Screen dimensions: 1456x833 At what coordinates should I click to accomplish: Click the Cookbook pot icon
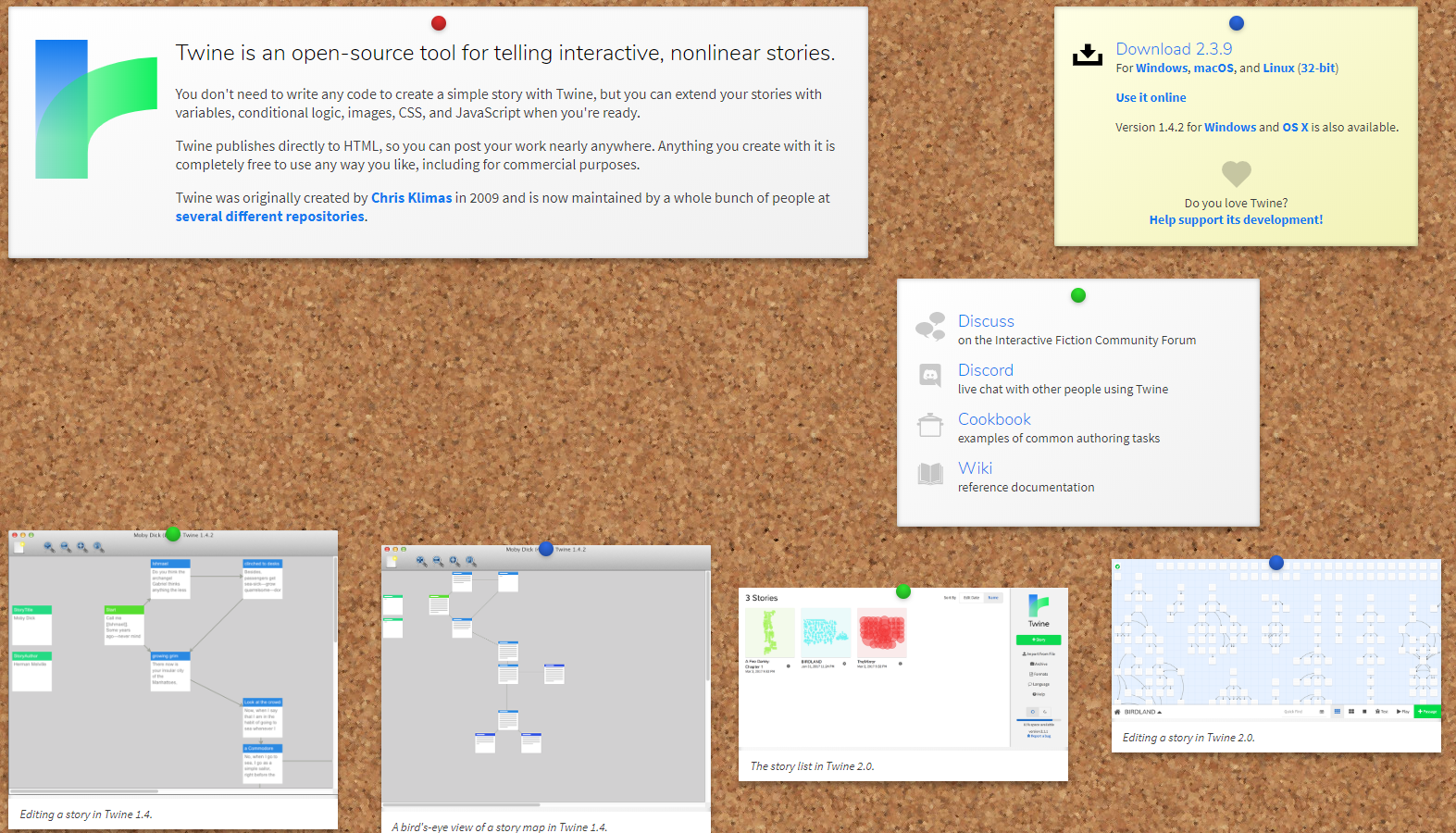[x=930, y=425]
